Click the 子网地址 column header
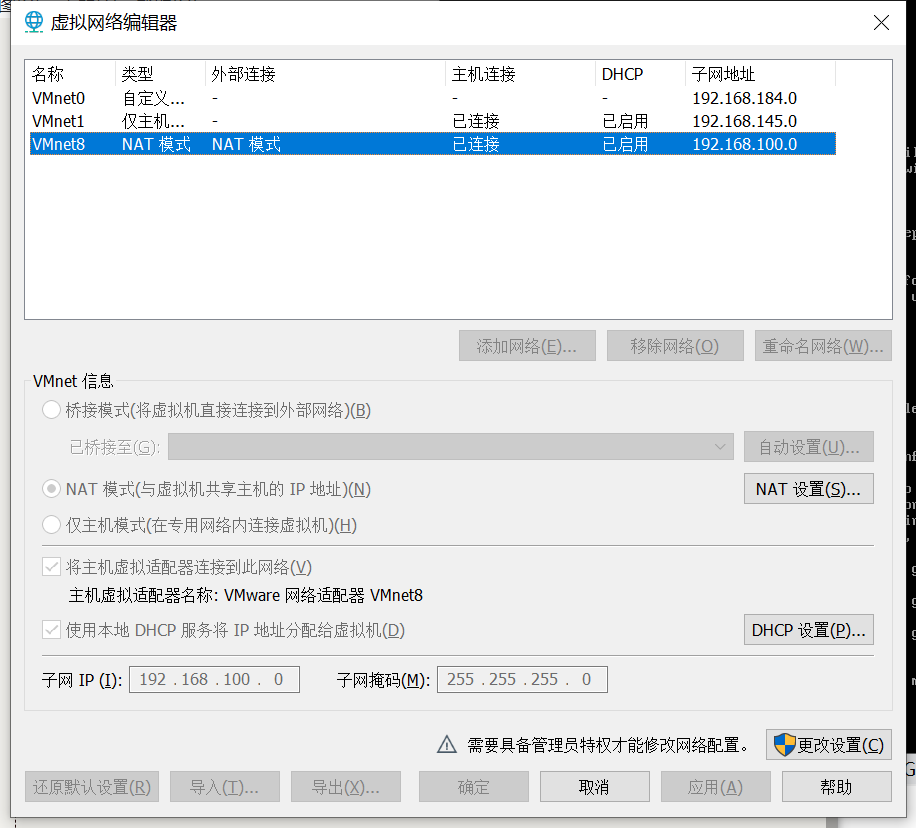This screenshot has height=828, width=916. coord(760,74)
